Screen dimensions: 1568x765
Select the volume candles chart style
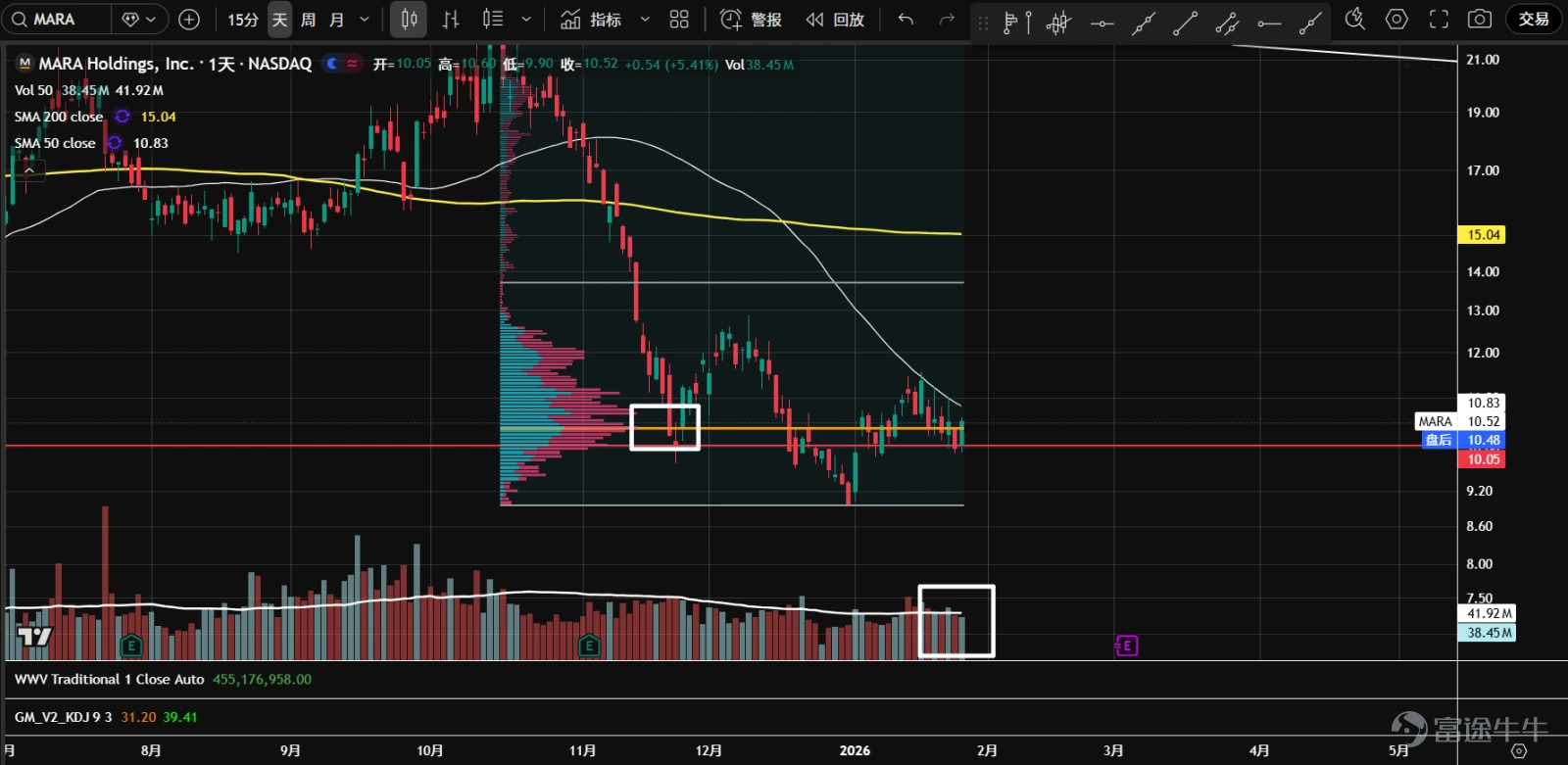pos(493,20)
